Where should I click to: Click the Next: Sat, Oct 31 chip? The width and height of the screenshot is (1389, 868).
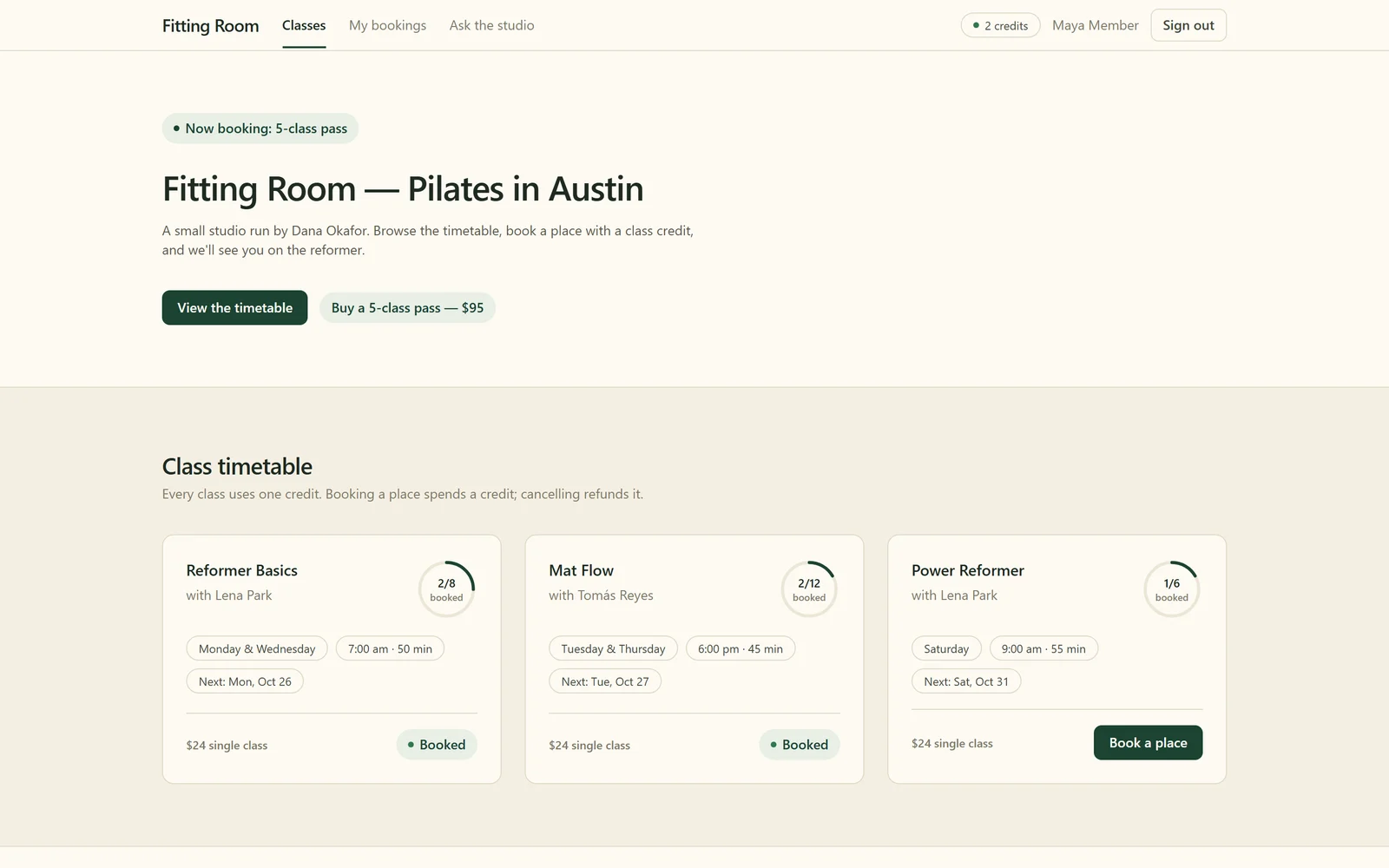966,681
